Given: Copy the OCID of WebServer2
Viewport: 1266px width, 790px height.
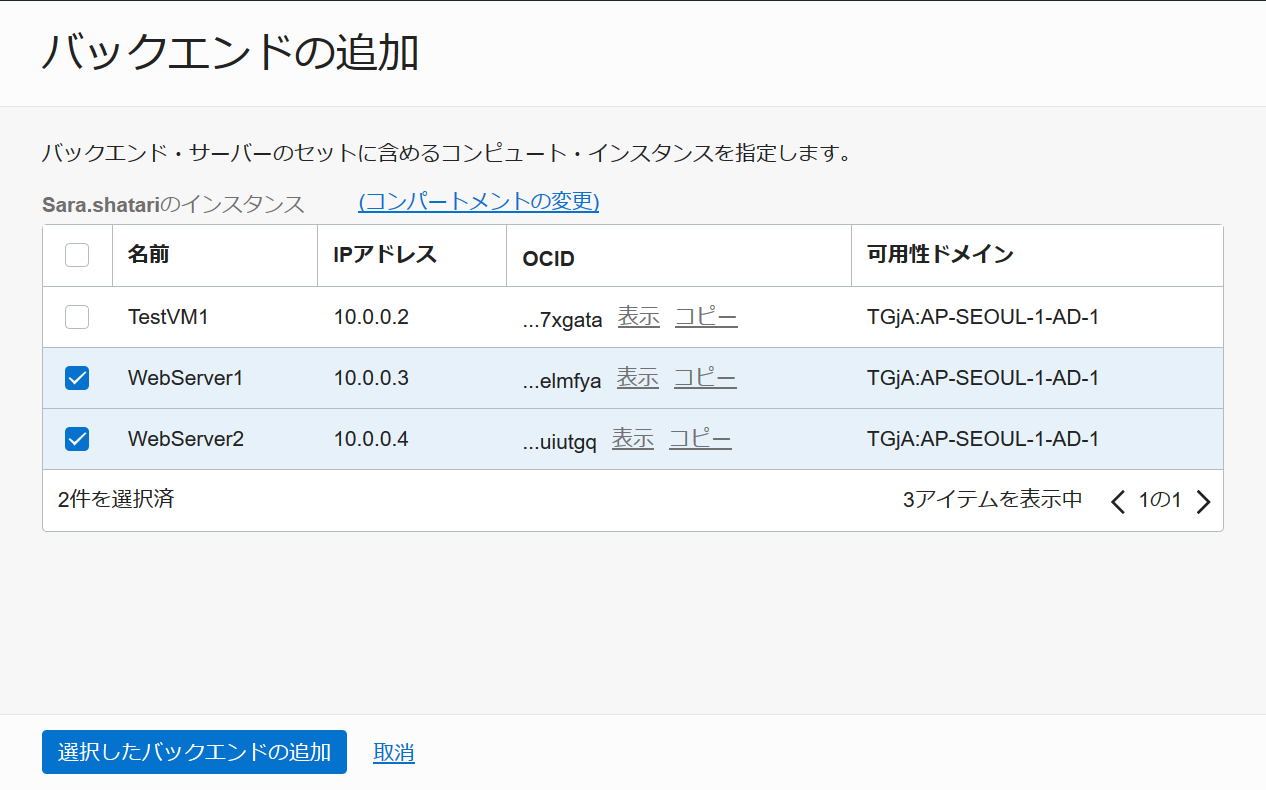Looking at the screenshot, I should coord(699,438).
